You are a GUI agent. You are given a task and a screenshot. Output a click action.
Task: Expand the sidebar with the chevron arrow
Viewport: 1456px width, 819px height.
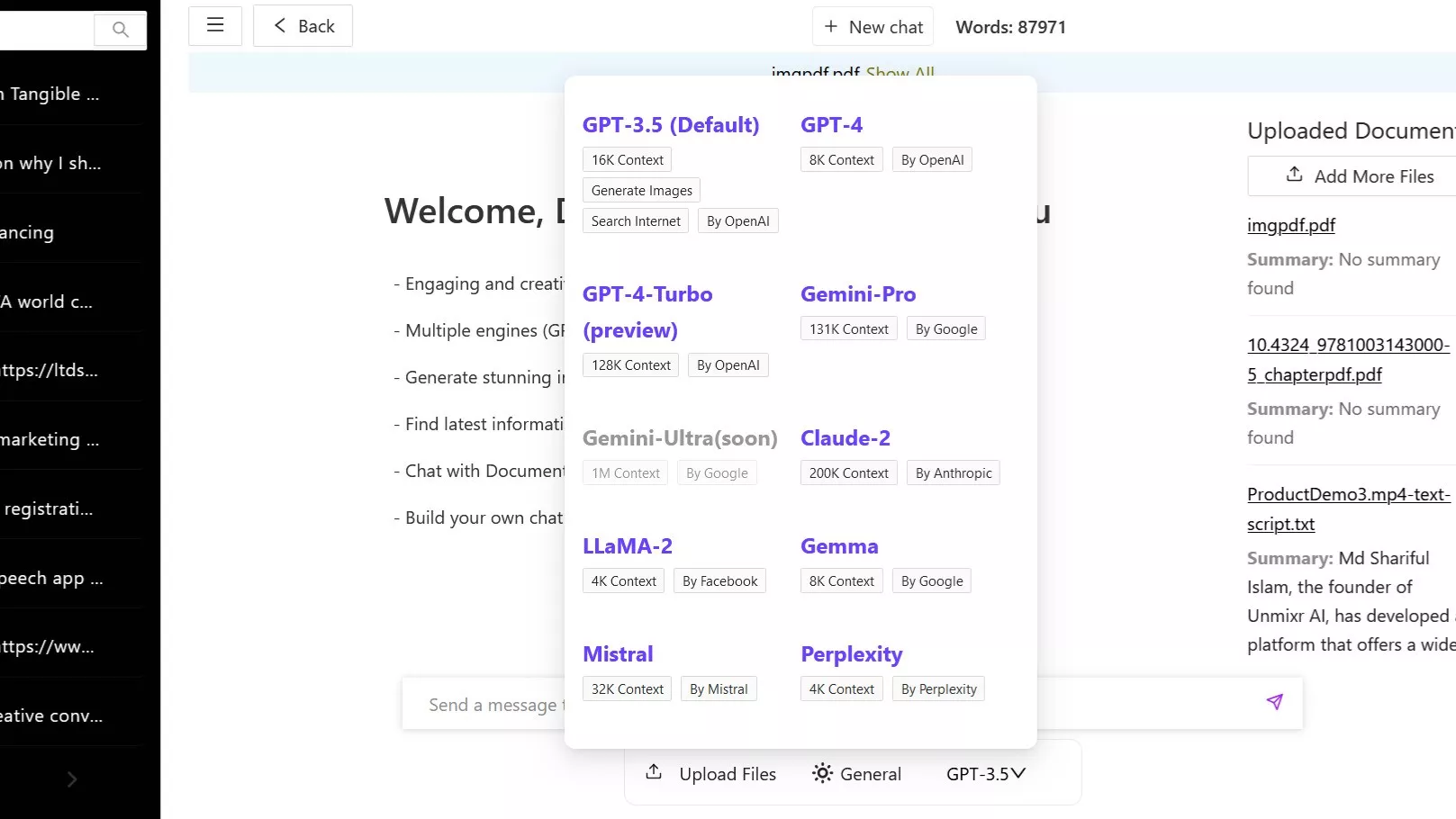(72, 779)
